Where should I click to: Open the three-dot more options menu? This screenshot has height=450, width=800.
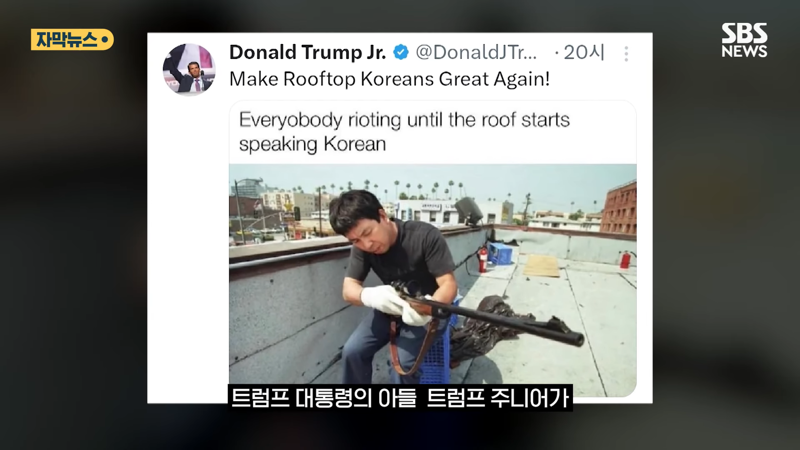pyautogui.click(x=626, y=54)
